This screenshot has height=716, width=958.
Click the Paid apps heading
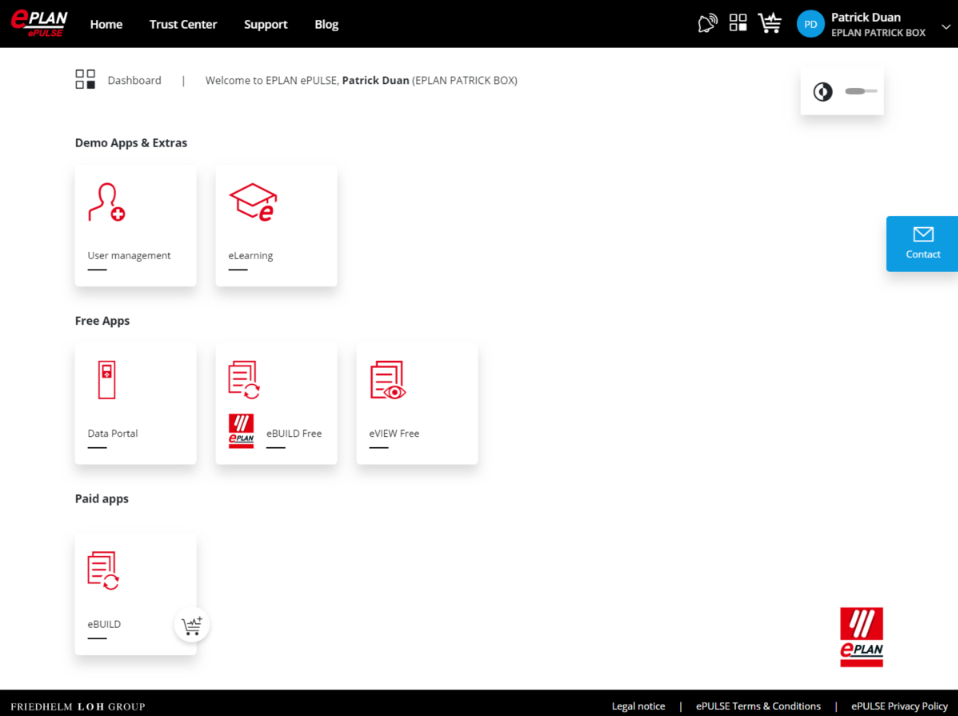pos(102,499)
